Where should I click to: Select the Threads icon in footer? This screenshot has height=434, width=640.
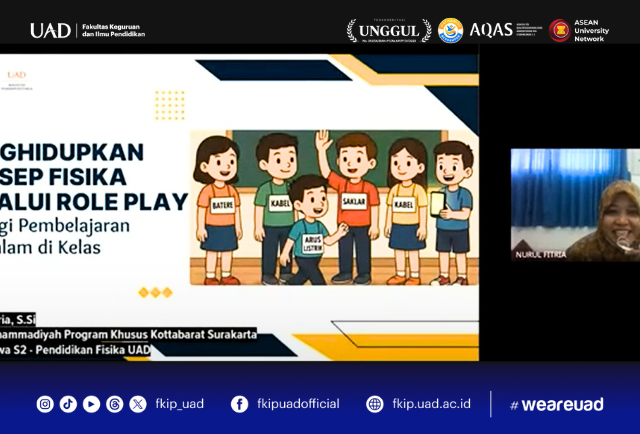pos(115,404)
